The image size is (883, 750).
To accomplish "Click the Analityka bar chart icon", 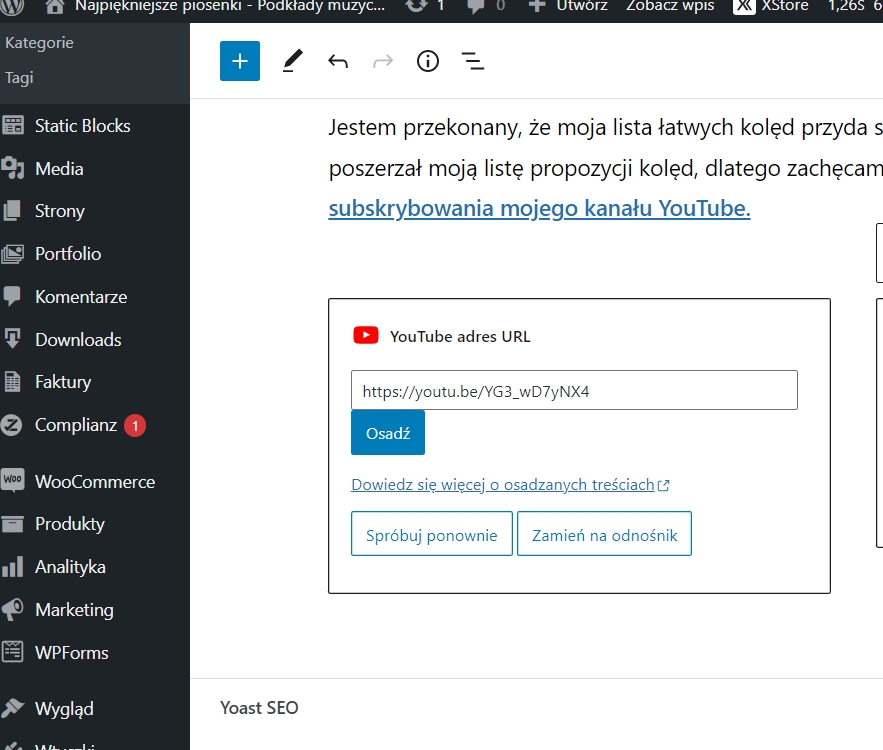I will click(x=12, y=567).
